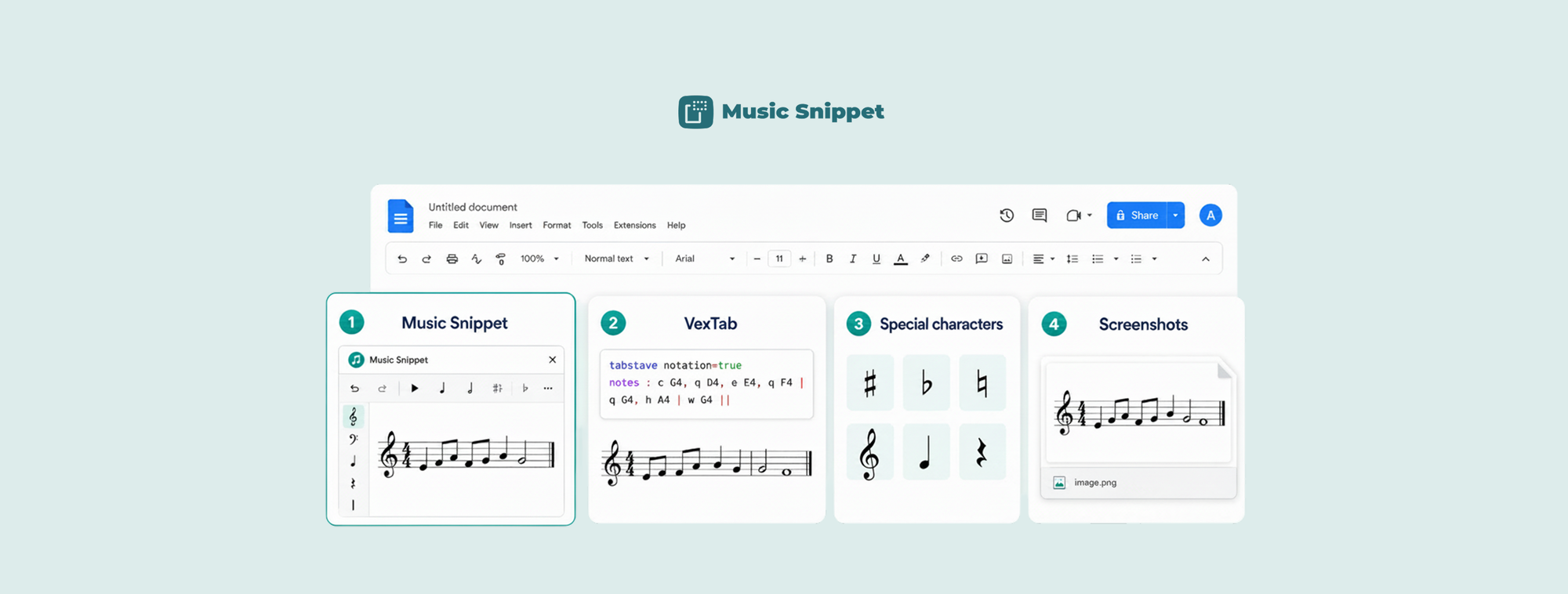This screenshot has width=1568, height=594.
Task: Open line spacing options
Action: (x=1073, y=259)
